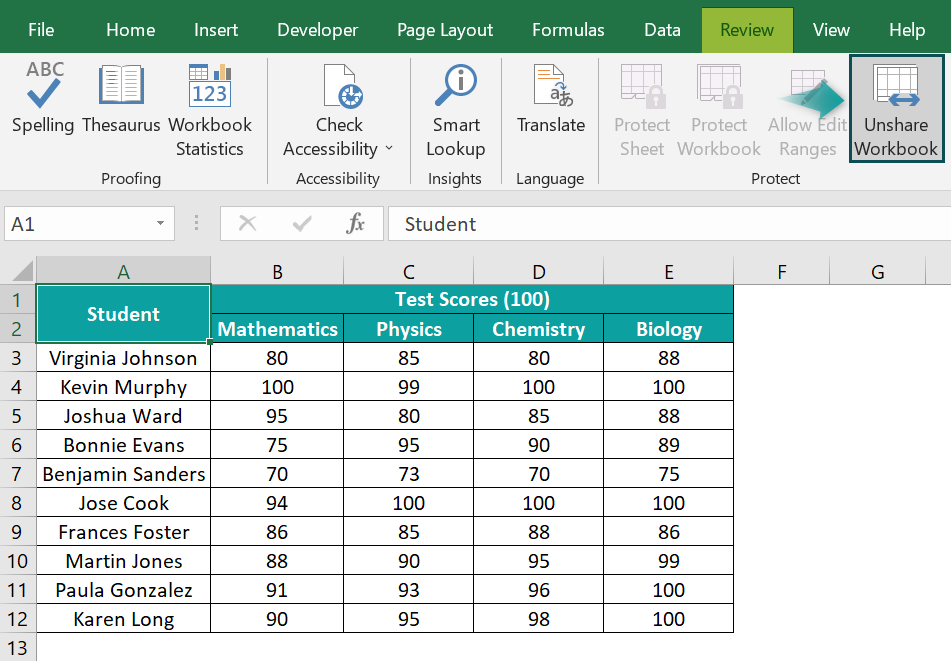Viewport: 951px width, 661px height.
Task: Open the Page Layout tab
Action: [x=445, y=30]
